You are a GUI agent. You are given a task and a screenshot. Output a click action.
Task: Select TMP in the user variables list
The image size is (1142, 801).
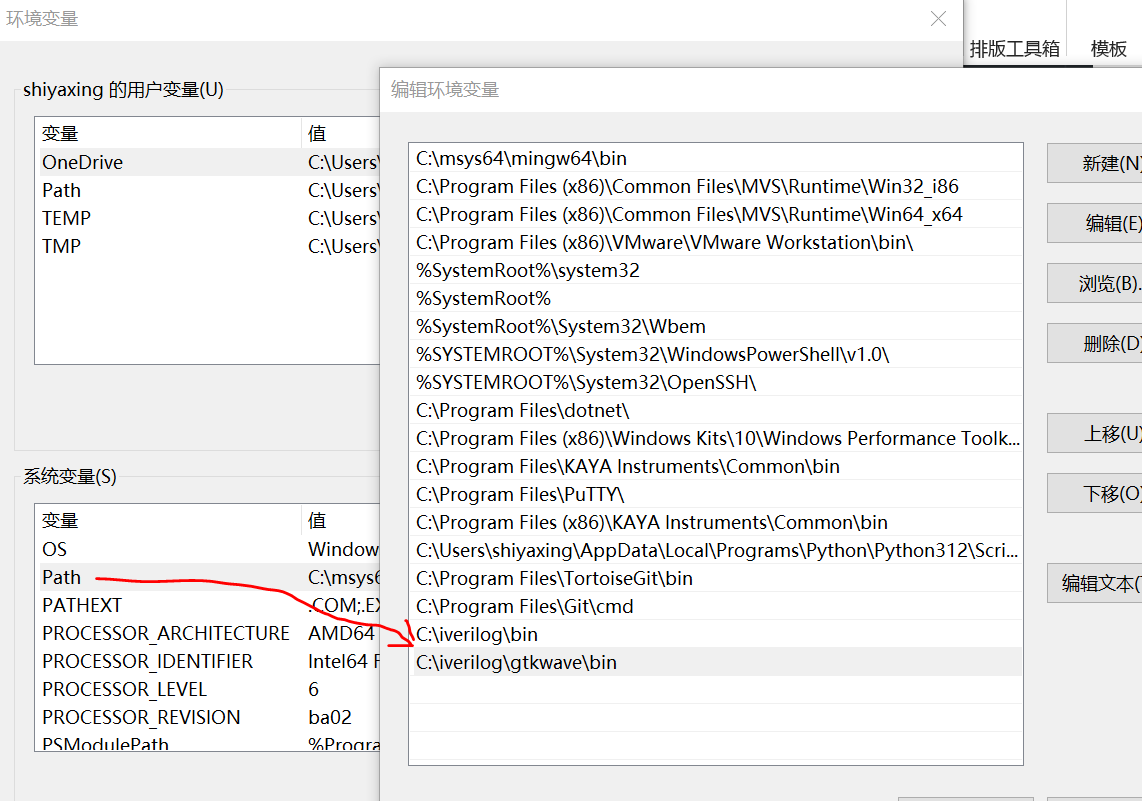pos(208,246)
